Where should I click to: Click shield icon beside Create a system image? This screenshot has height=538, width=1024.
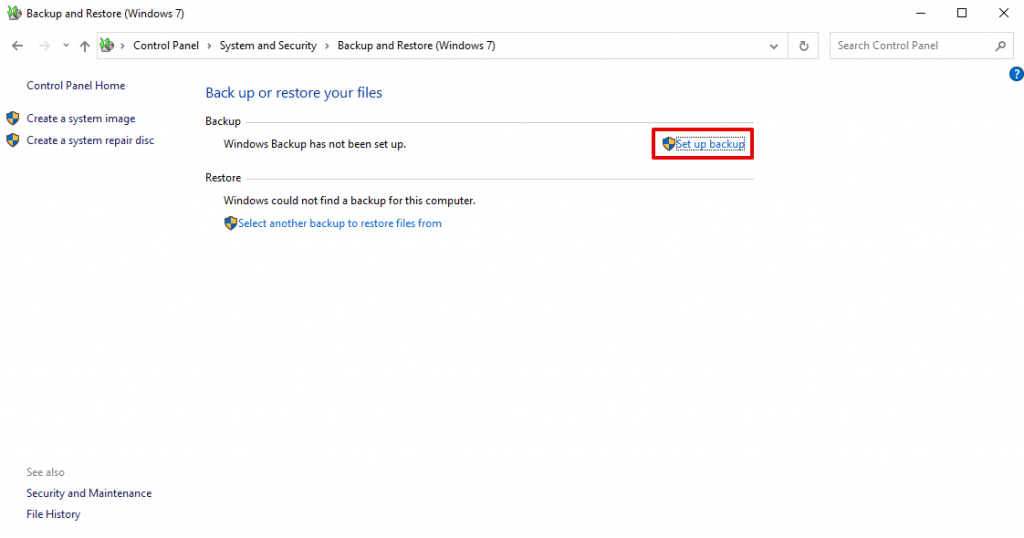(12, 118)
